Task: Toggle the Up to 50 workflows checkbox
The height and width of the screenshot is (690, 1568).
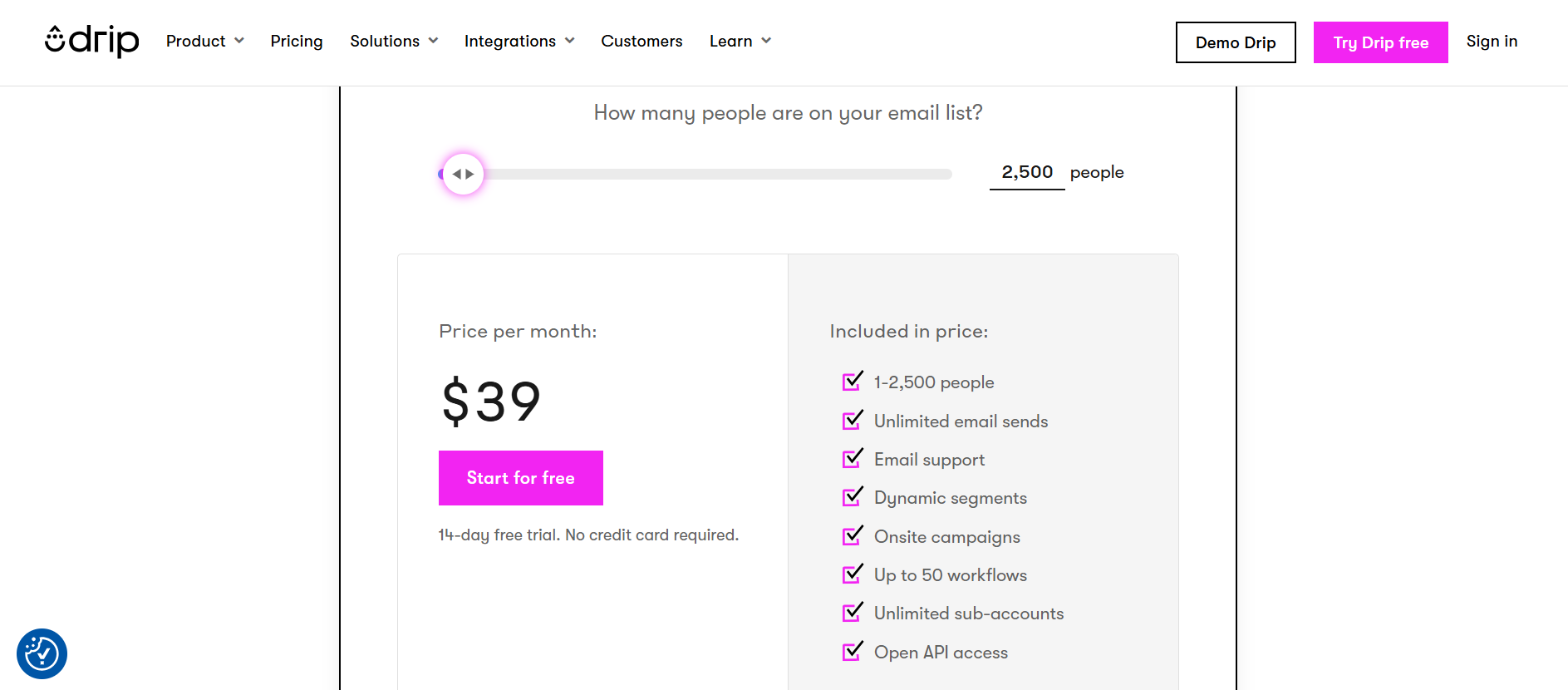Action: point(852,574)
